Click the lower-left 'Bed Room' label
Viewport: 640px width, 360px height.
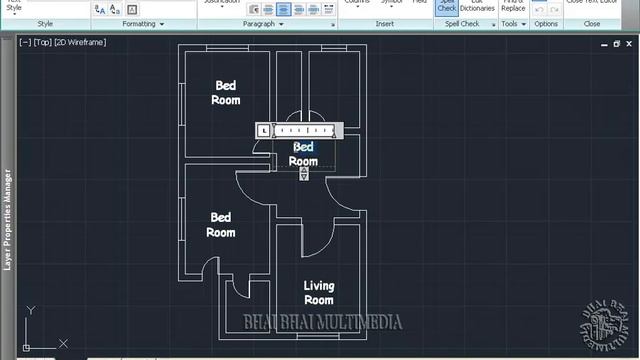pos(221,225)
